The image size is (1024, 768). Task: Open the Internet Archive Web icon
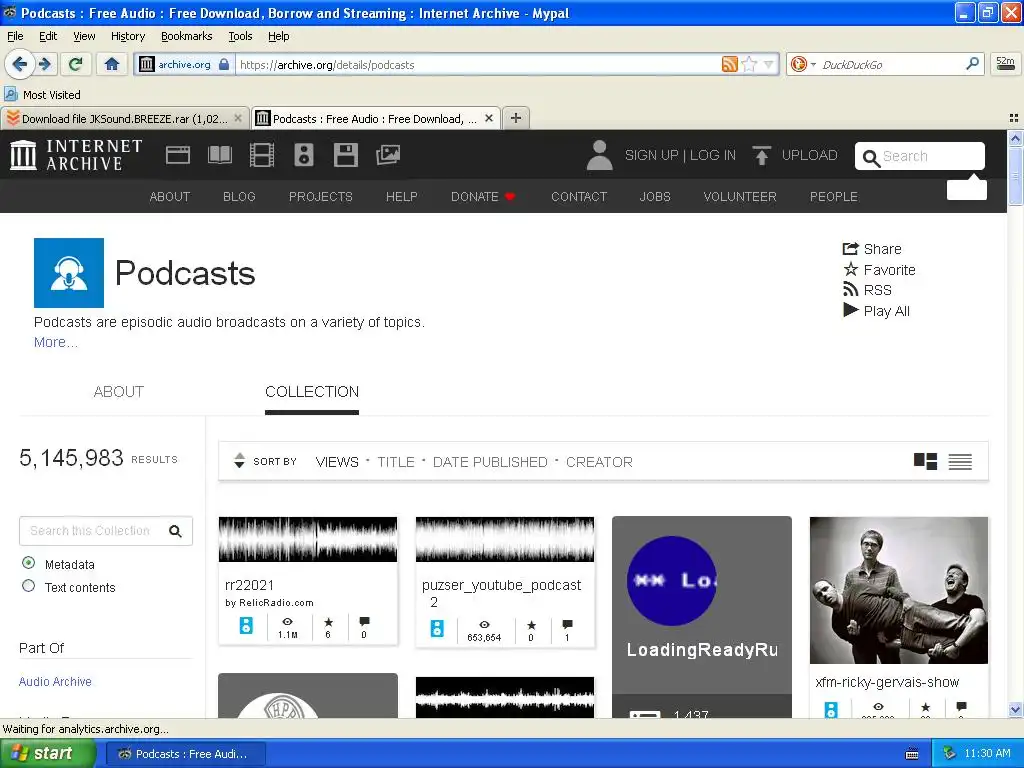[x=178, y=155]
